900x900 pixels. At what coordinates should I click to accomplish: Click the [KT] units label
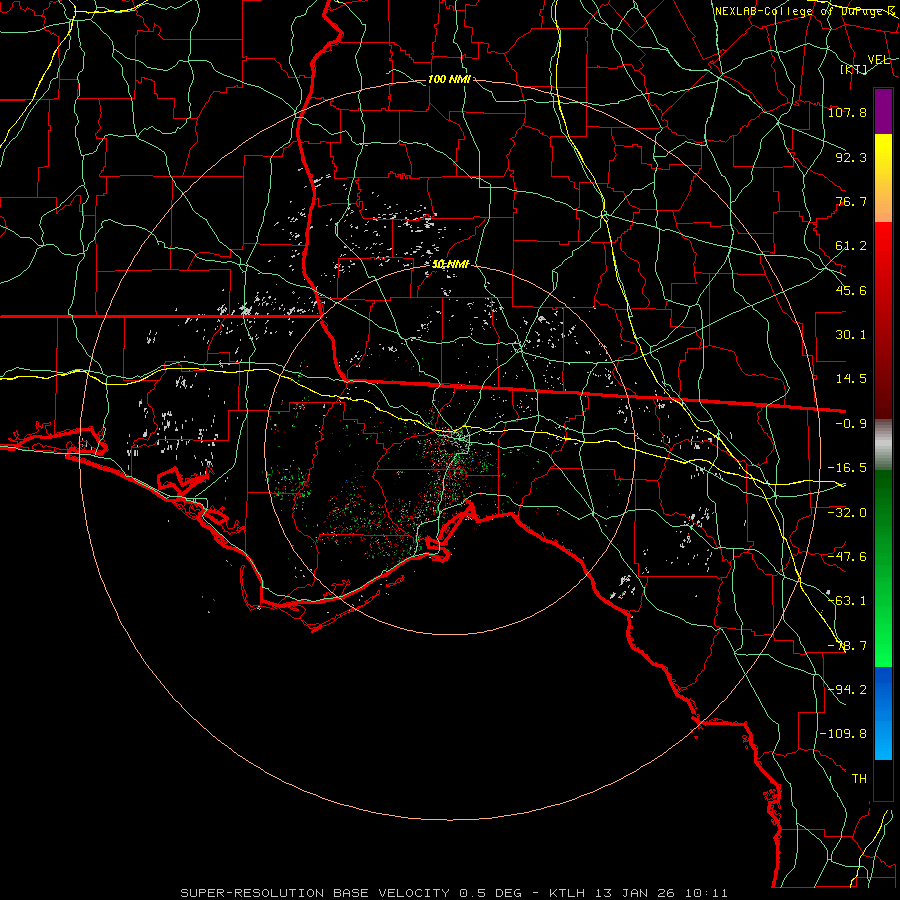[x=854, y=69]
